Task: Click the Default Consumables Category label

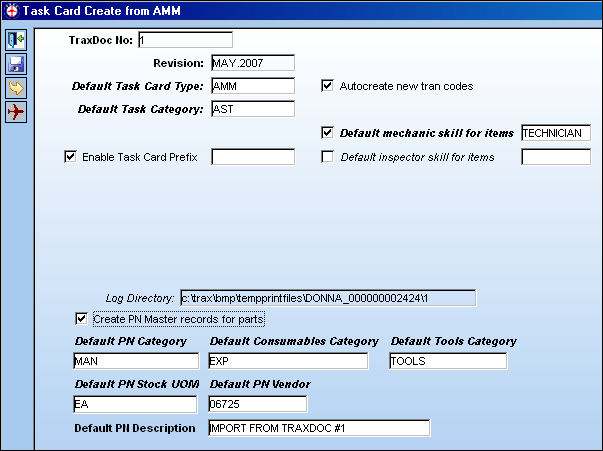Action: pyautogui.click(x=294, y=341)
